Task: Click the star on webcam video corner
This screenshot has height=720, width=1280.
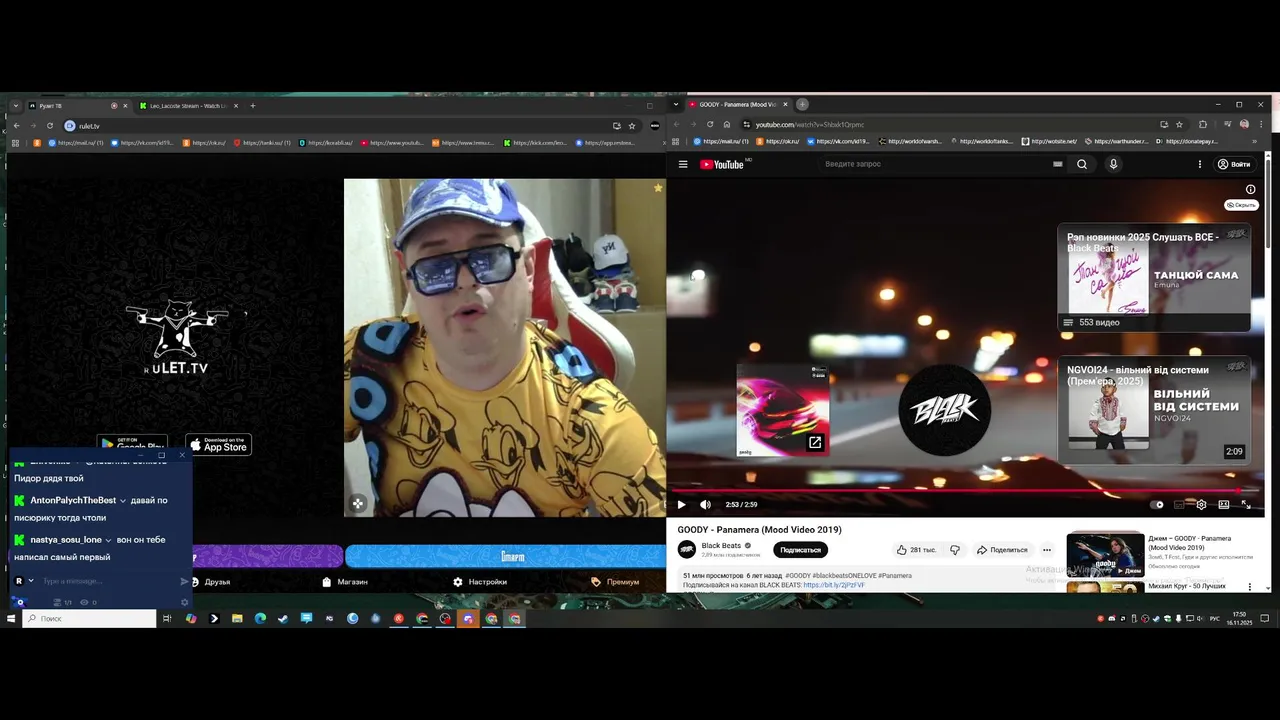Action: [x=658, y=188]
